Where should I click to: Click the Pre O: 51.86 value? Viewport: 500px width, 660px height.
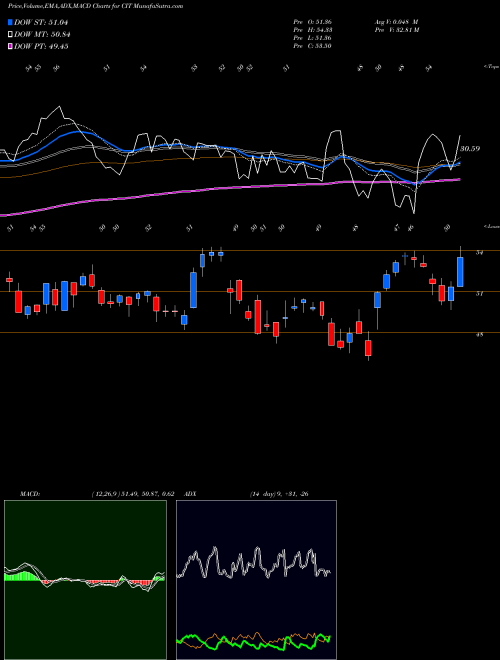[313, 22]
